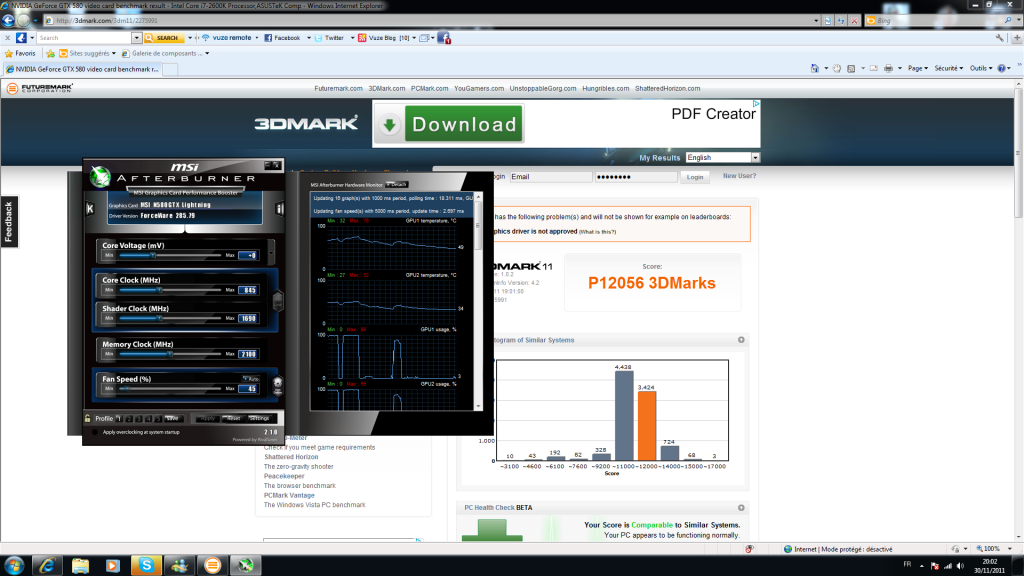Click the toolbar wrench options icon
Screen dimensions: 1024x576
point(1000,38)
